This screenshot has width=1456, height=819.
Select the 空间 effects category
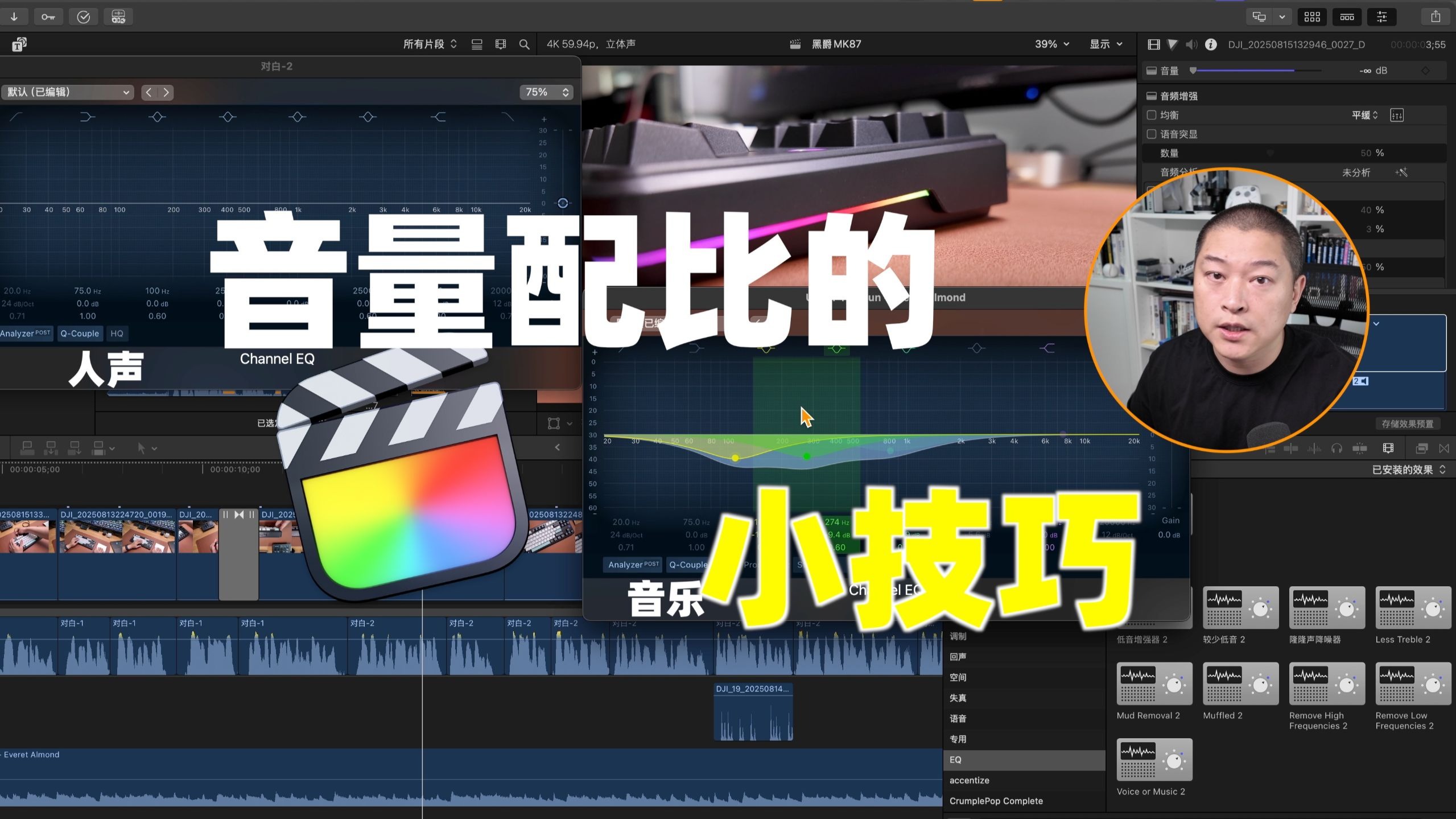coord(1024,677)
